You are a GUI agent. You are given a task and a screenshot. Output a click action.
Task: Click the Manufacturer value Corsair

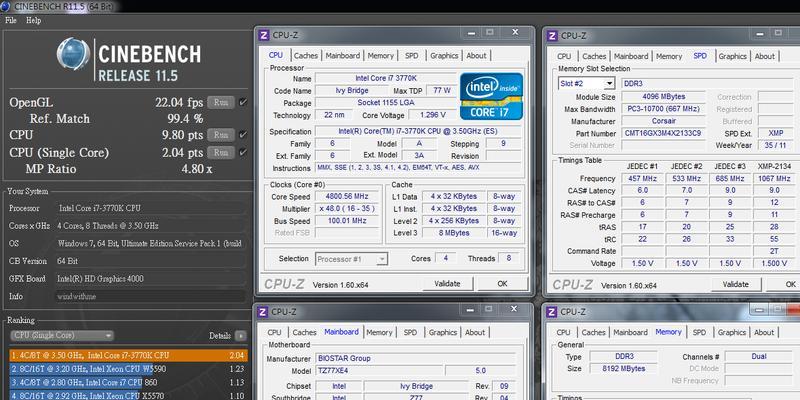coord(663,121)
